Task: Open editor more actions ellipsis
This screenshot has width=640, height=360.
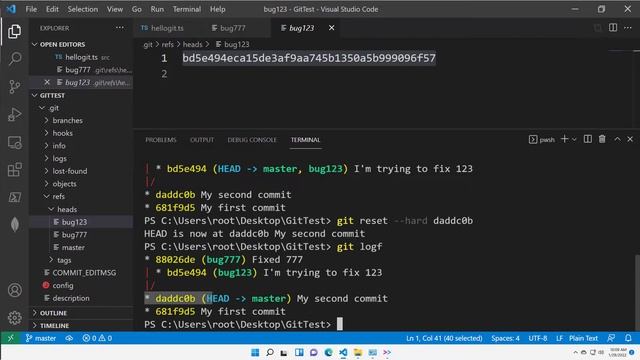Action: pyautogui.click(x=628, y=28)
